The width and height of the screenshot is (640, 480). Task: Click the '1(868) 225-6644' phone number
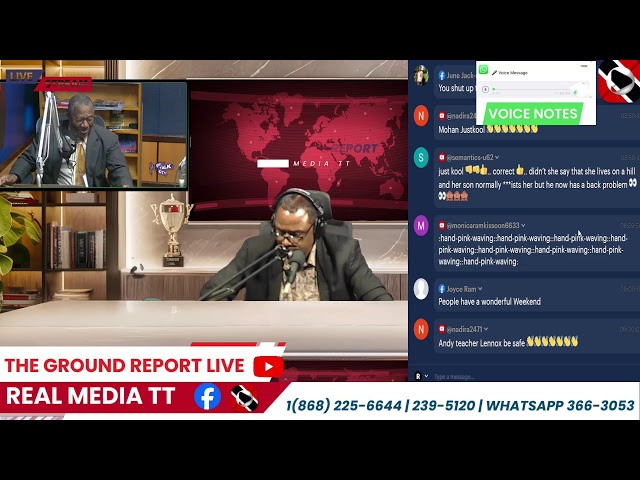click(x=344, y=406)
